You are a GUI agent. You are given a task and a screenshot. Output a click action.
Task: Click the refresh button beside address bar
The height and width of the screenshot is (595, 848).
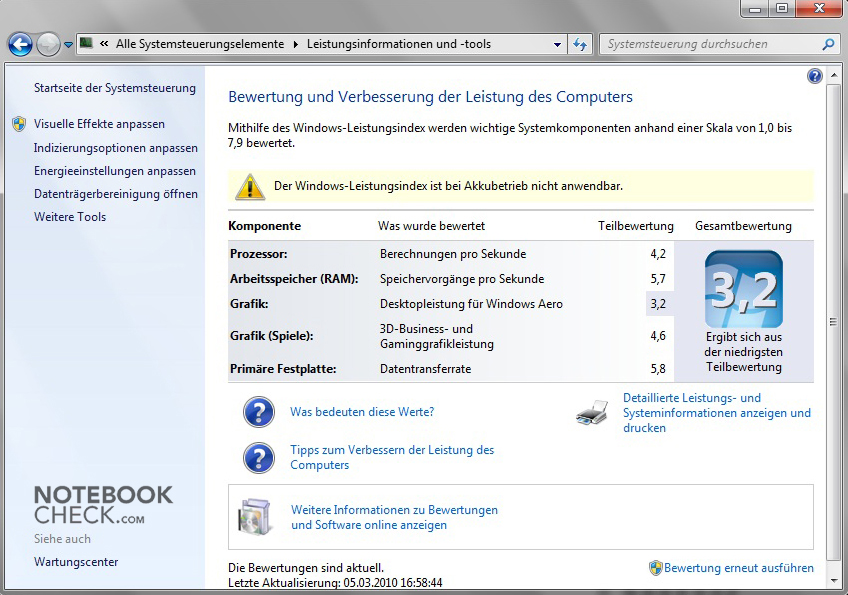[x=580, y=44]
